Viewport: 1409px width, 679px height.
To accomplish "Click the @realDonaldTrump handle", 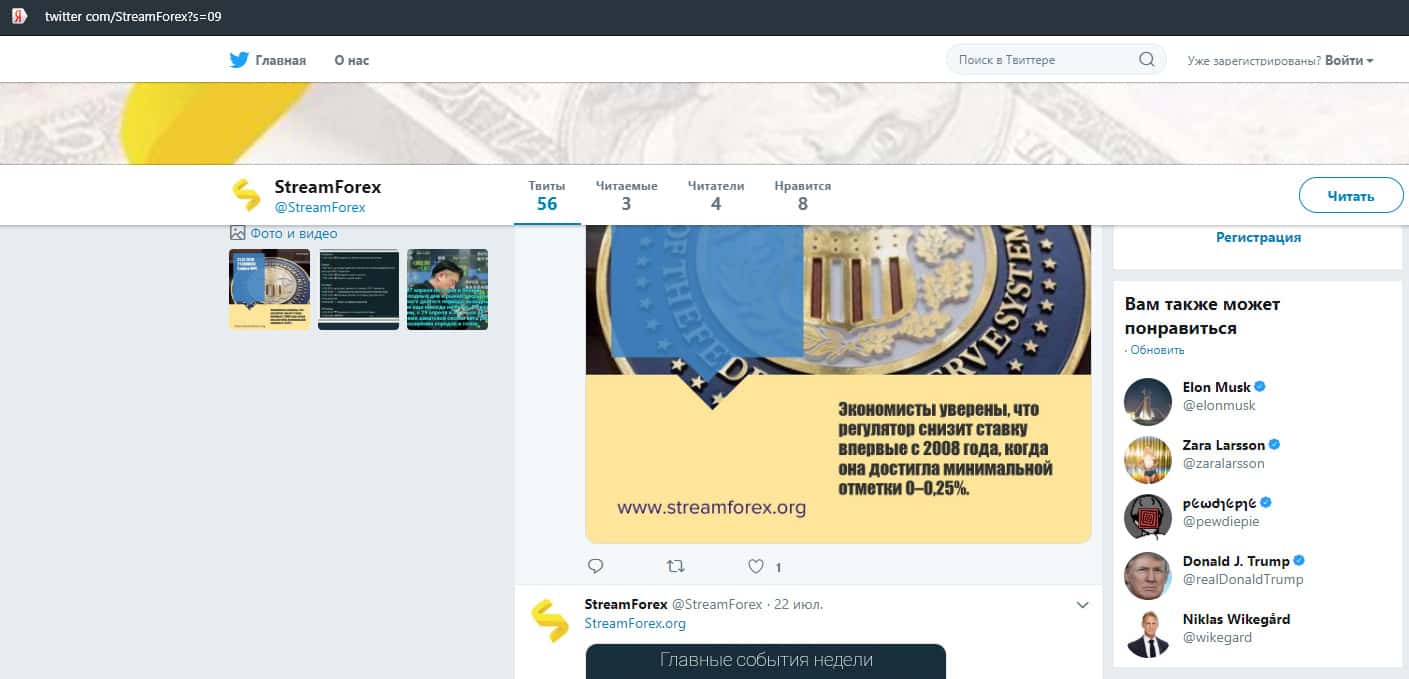I will [x=1243, y=579].
